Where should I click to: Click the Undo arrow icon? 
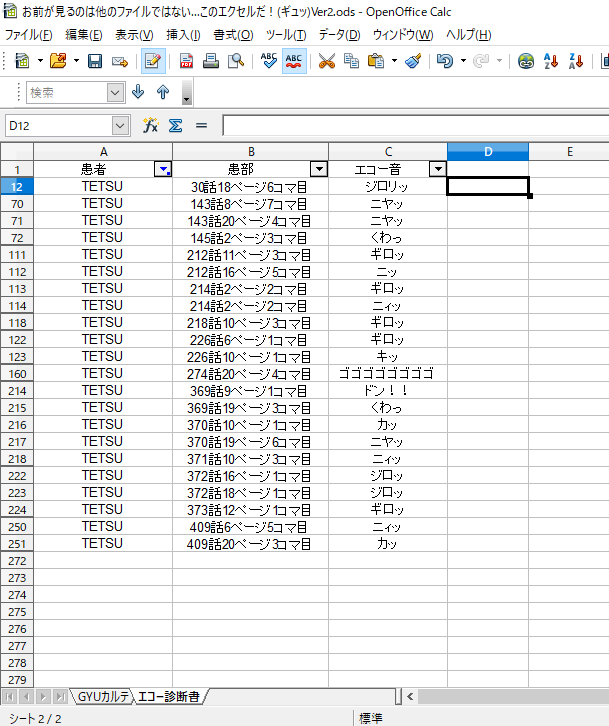[445, 61]
